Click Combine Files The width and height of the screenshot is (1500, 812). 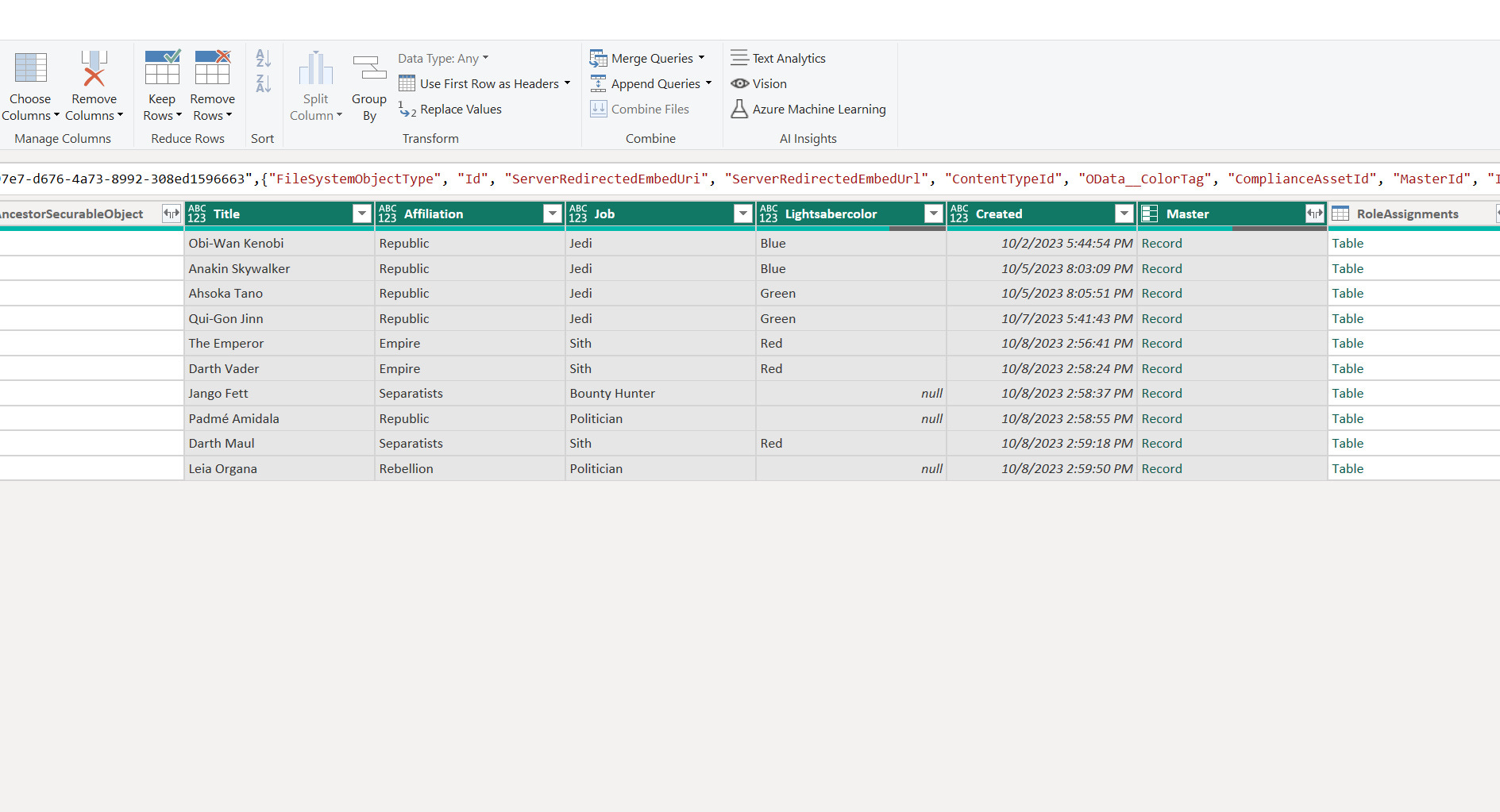pyautogui.click(x=640, y=109)
